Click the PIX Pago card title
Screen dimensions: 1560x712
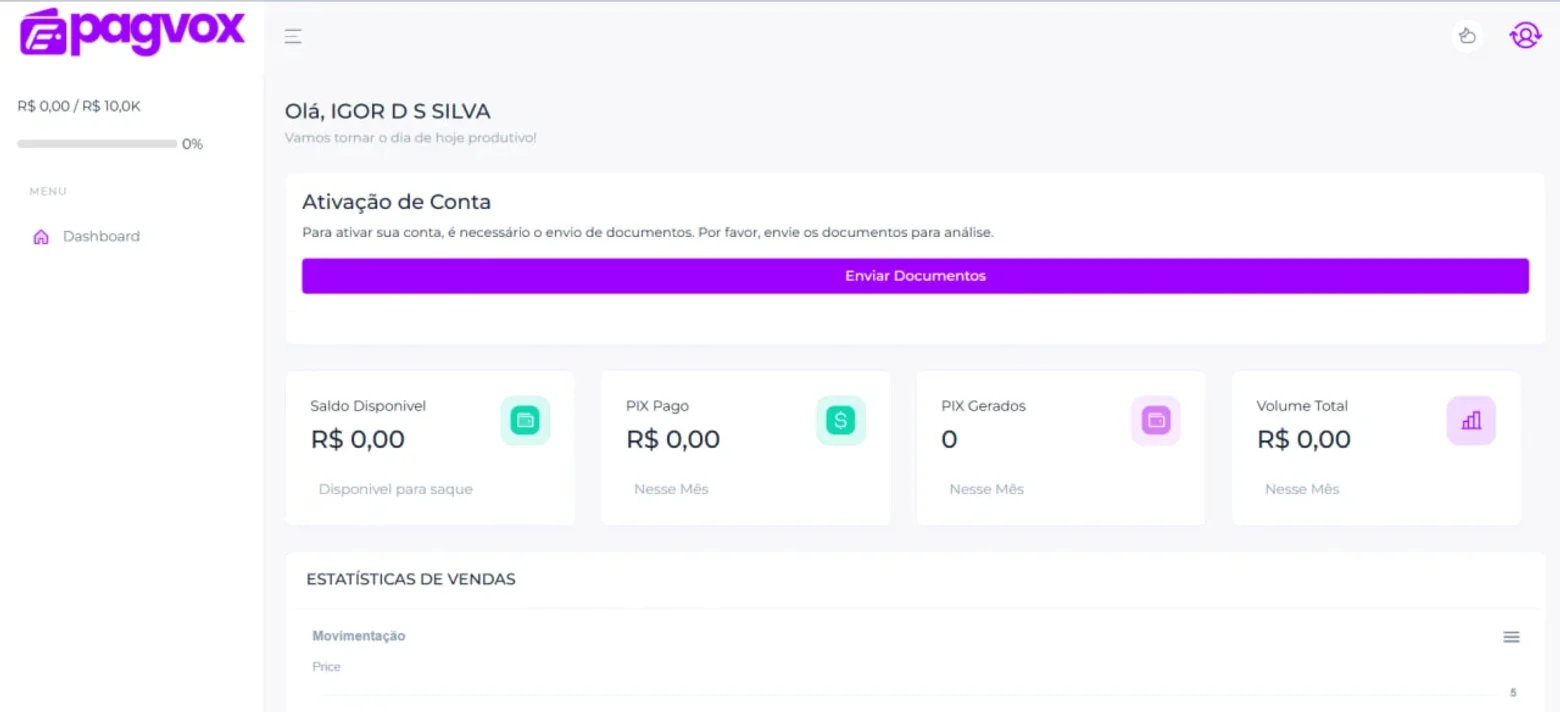tap(657, 406)
